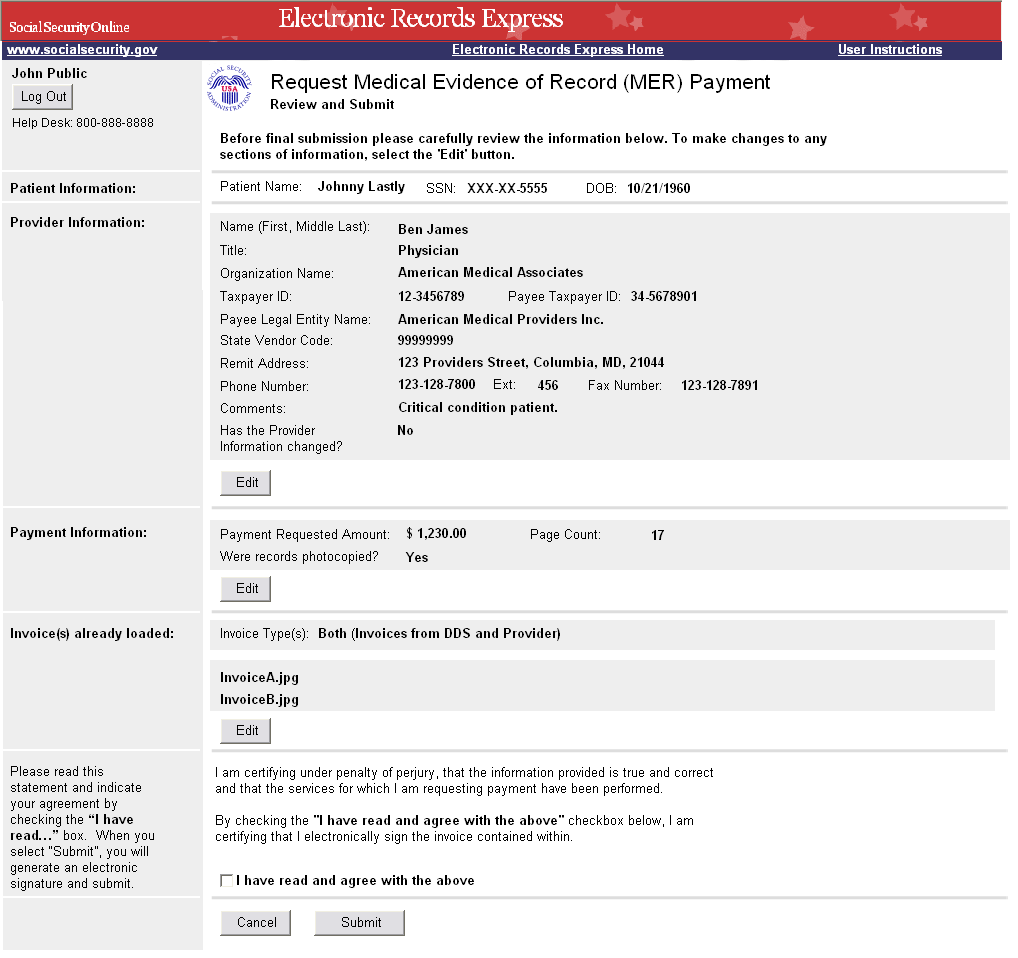
Task: Edit the Provider Information section
Action: 245,483
